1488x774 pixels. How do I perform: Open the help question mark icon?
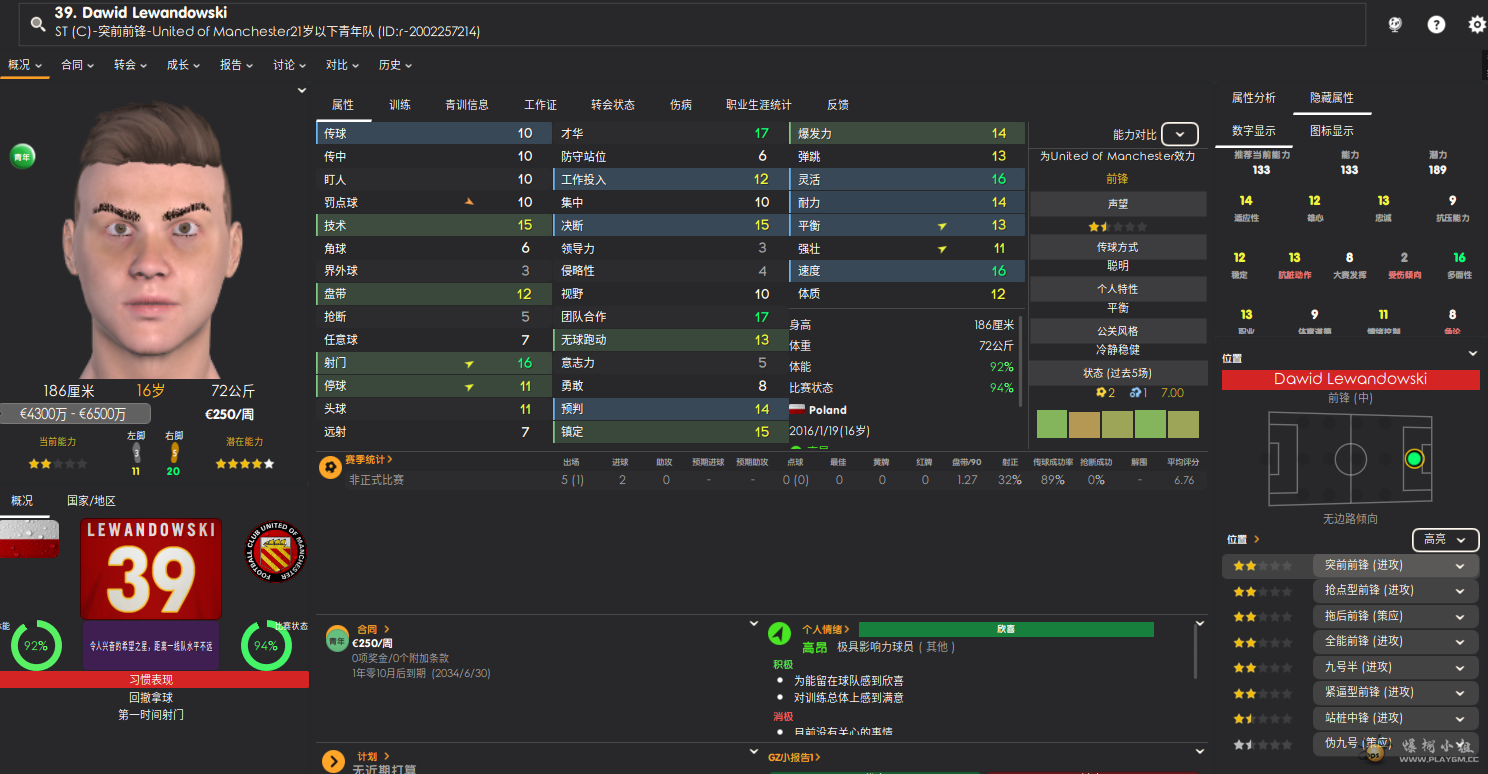(x=1436, y=25)
